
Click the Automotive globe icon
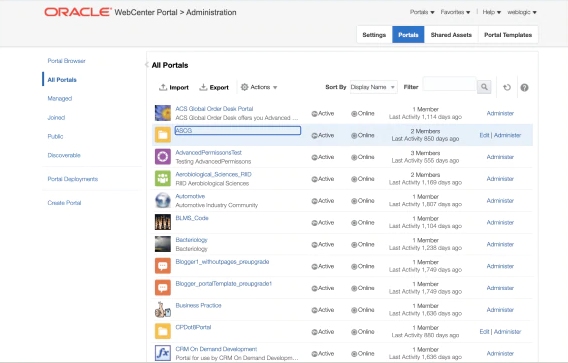point(163,200)
